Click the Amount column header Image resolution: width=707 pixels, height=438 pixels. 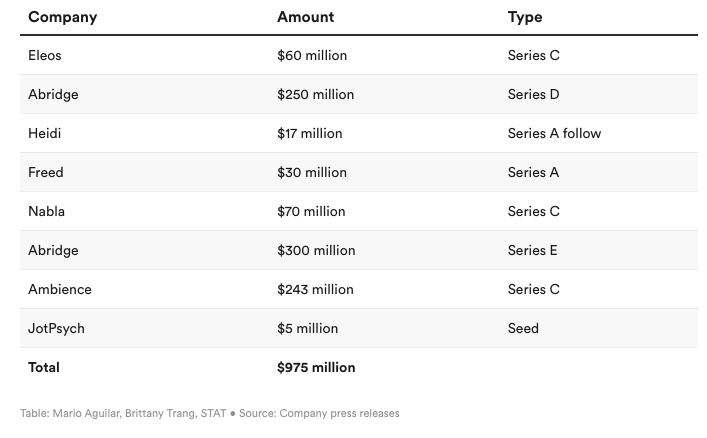click(305, 17)
